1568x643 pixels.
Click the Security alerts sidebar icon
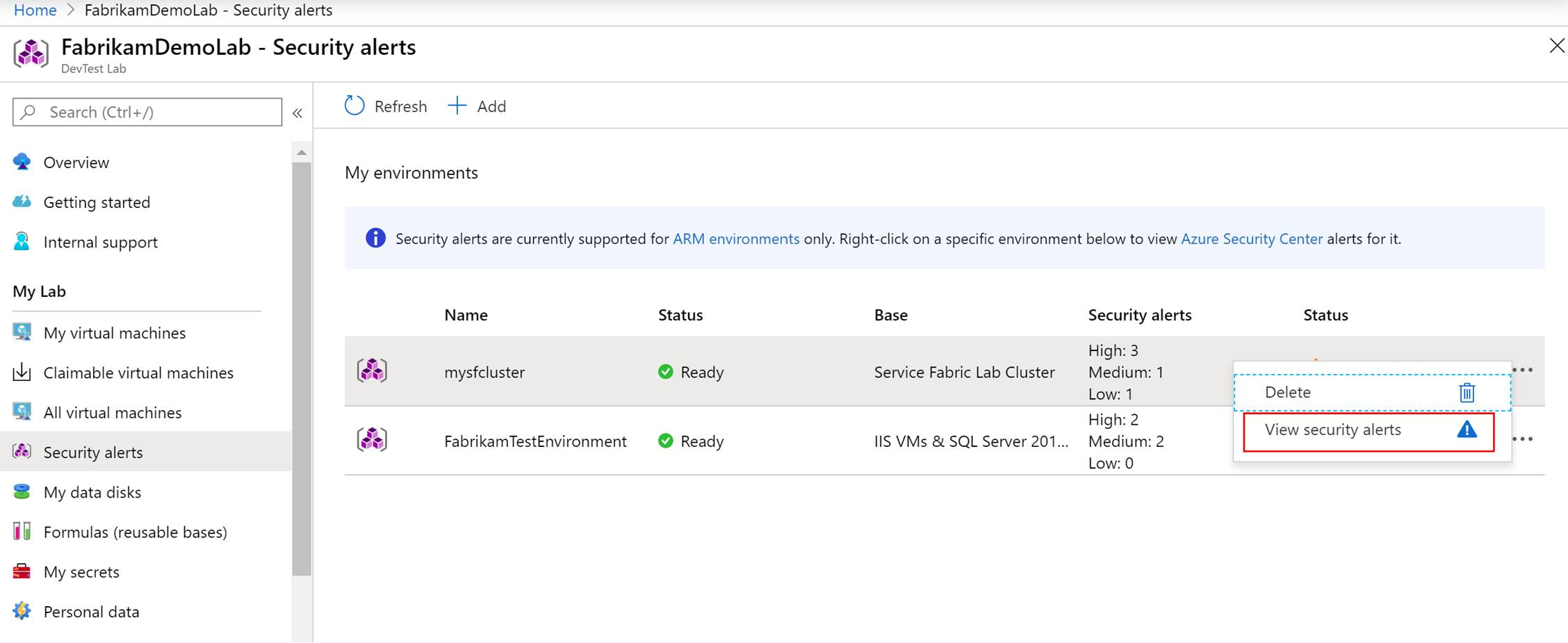[22, 451]
